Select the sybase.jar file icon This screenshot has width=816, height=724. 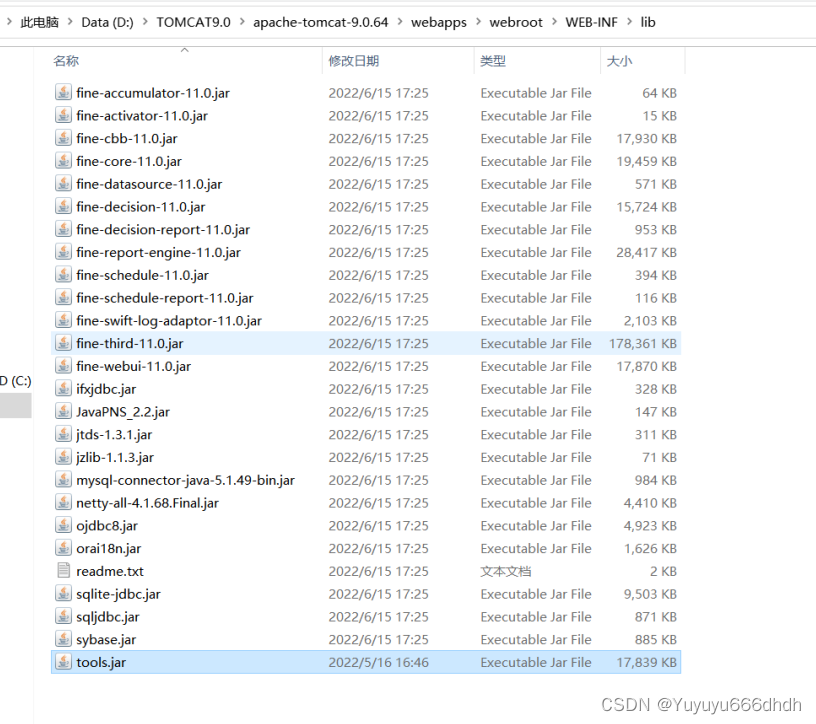(x=63, y=640)
